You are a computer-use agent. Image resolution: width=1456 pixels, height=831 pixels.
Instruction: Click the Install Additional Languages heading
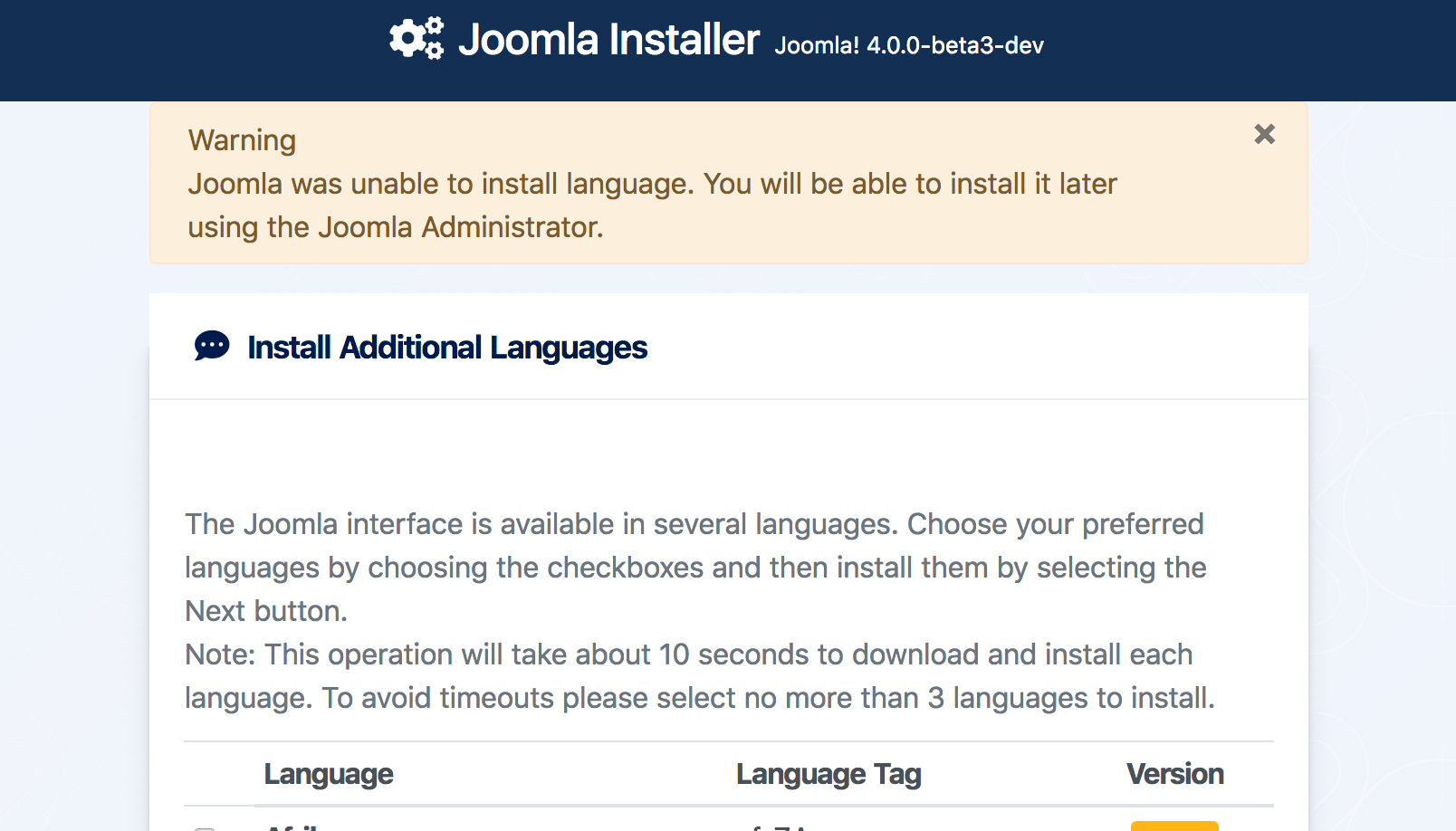[447, 348]
